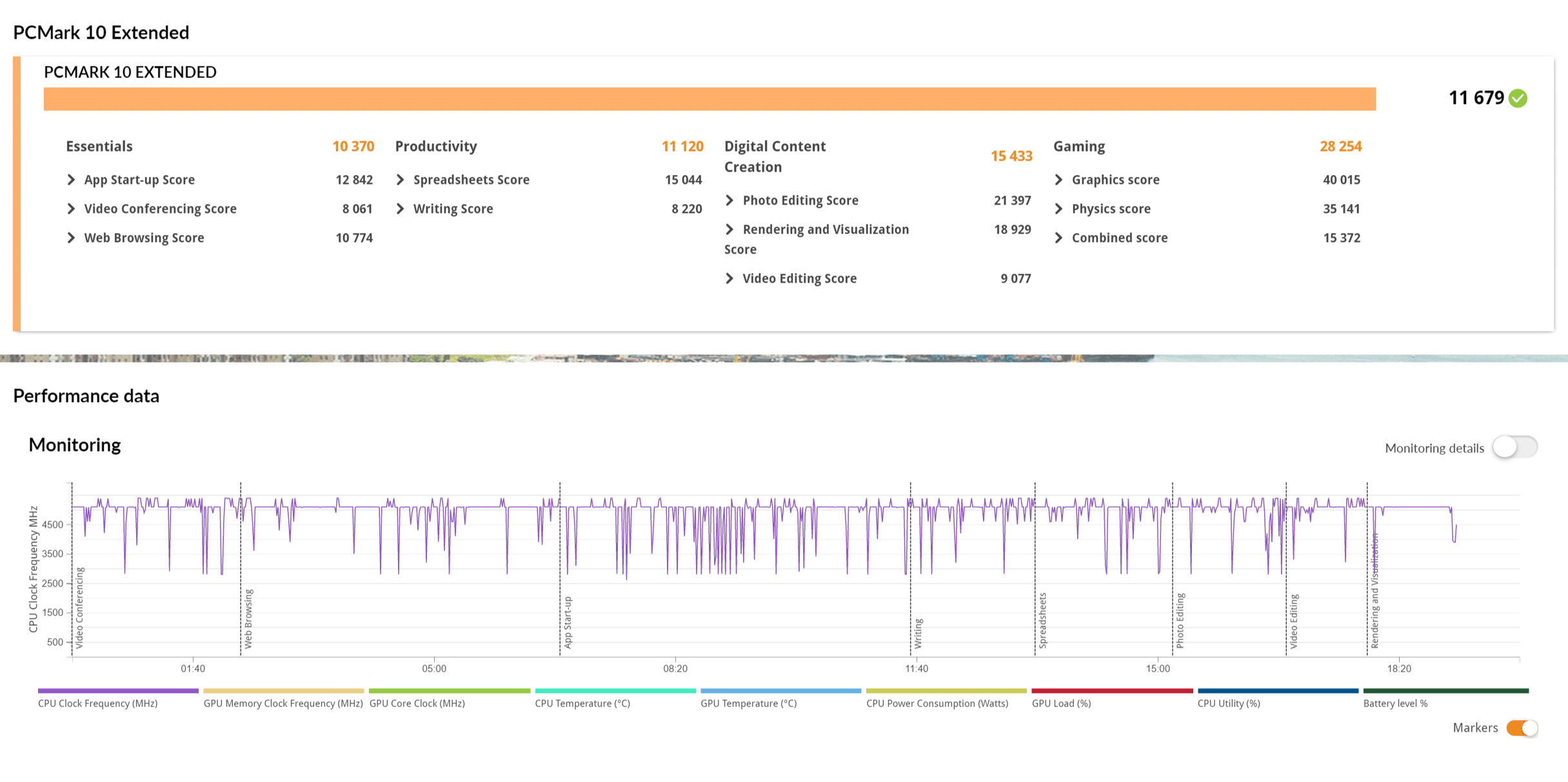Click the Writing chart marker
Image resolution: width=1568 pixels, height=782 pixels.
pyautogui.click(x=918, y=634)
